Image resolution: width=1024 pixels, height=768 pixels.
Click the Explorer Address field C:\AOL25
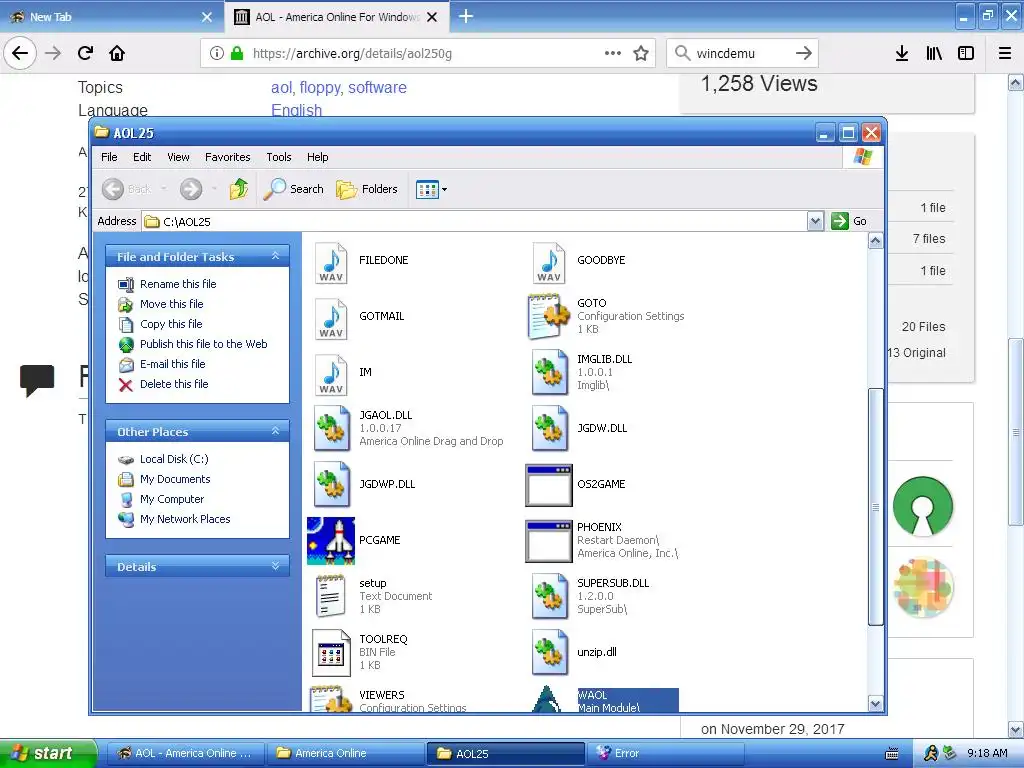475,221
